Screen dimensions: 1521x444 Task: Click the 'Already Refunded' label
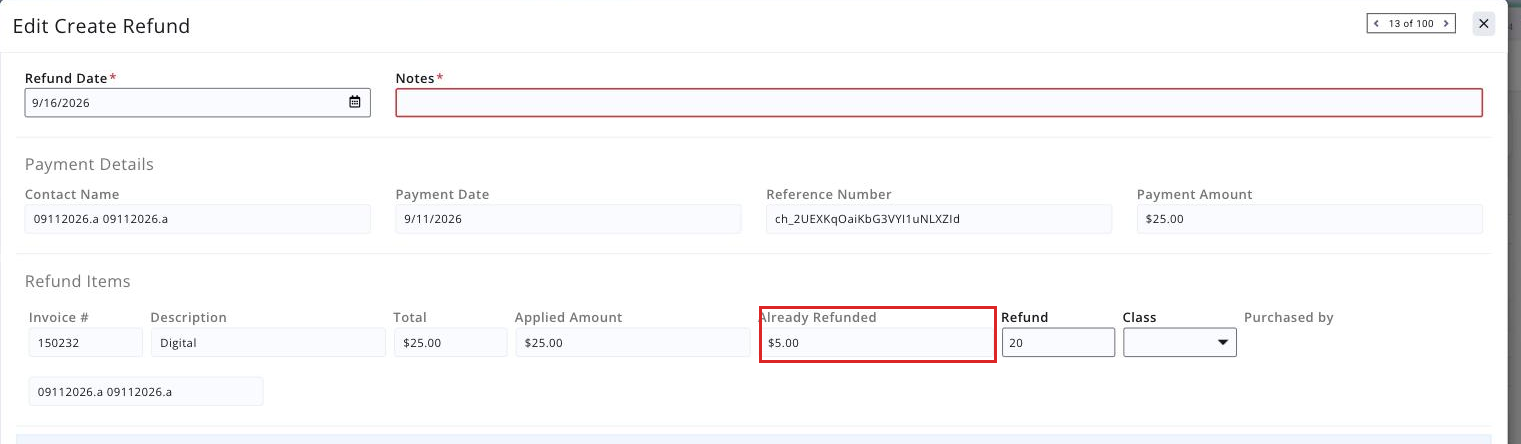[817, 317]
